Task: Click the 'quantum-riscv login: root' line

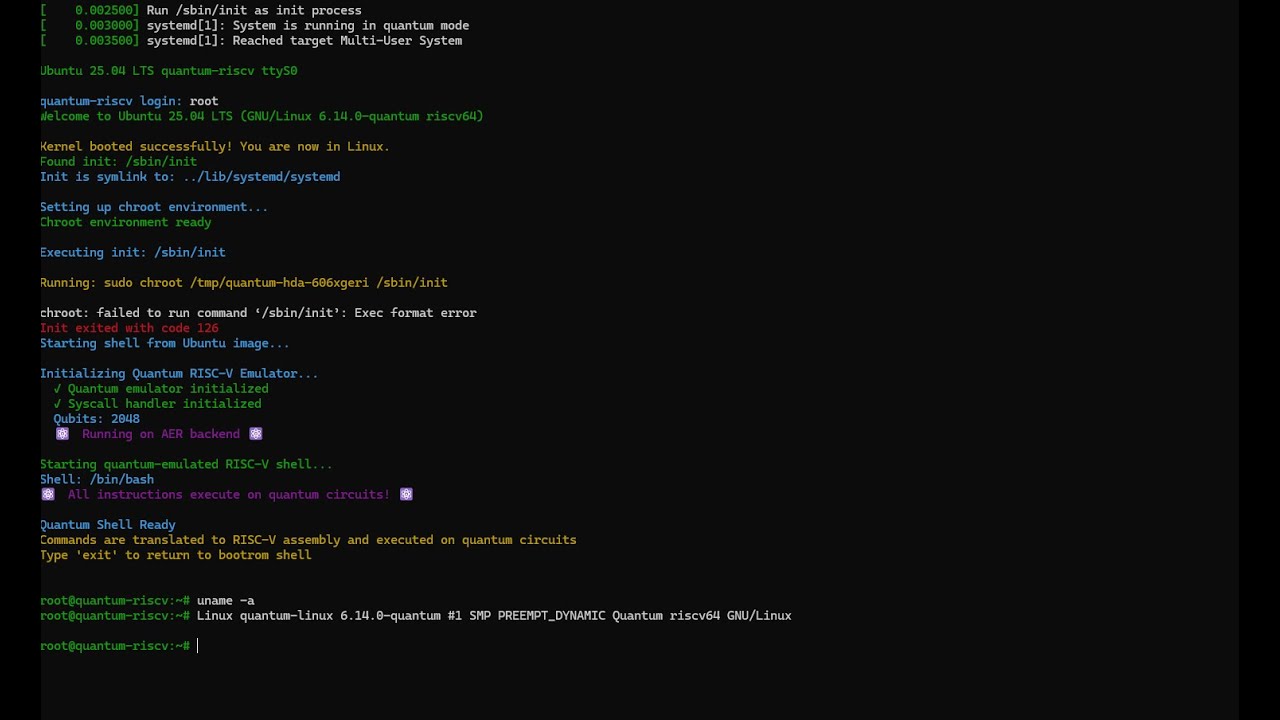Action: tap(129, 101)
